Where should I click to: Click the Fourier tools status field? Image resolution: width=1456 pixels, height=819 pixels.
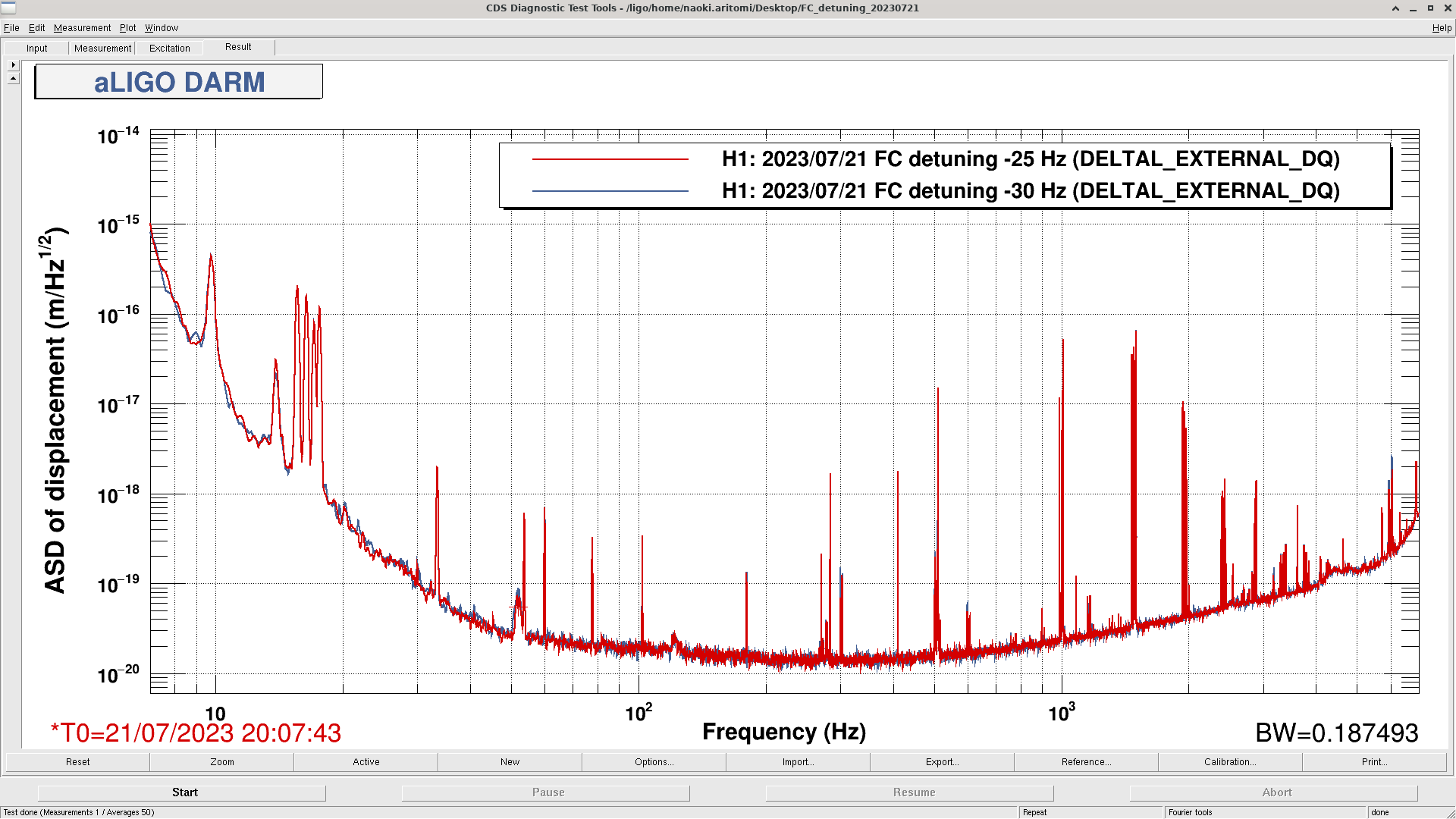[1265, 812]
